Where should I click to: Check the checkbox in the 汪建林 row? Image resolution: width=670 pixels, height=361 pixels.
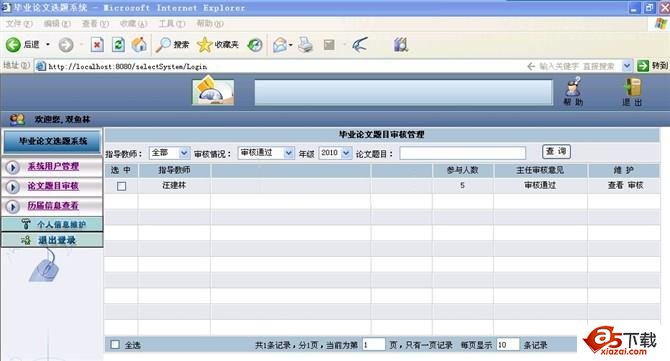pyautogui.click(x=121, y=186)
